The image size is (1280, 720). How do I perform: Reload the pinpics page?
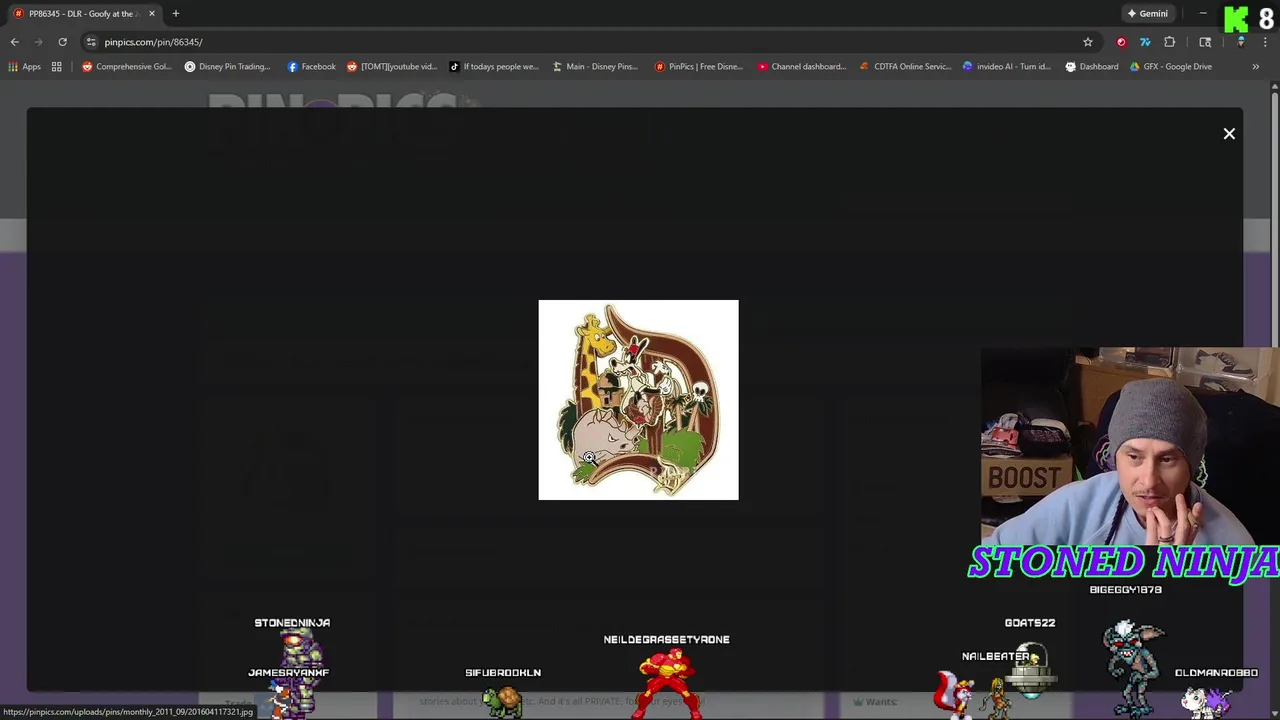[x=62, y=42]
